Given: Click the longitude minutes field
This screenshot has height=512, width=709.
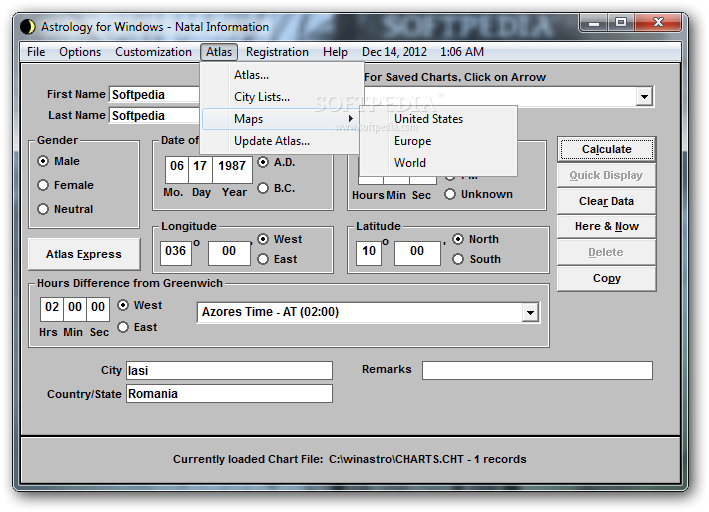Looking at the screenshot, I should (229, 251).
